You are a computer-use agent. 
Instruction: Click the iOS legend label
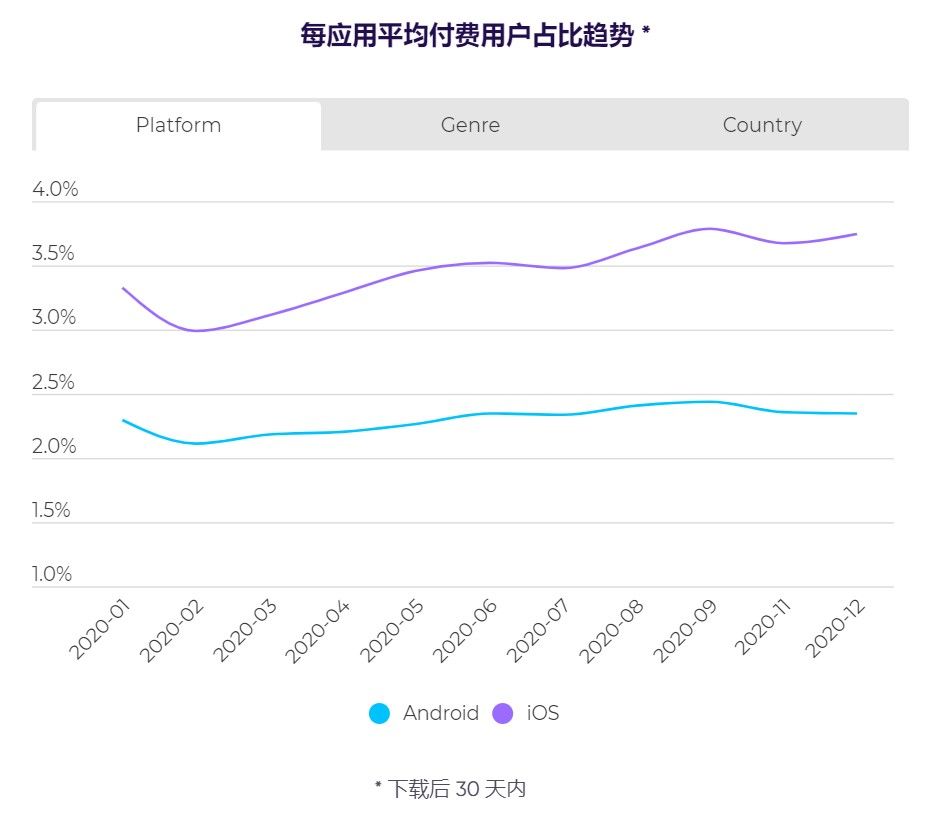(542, 713)
